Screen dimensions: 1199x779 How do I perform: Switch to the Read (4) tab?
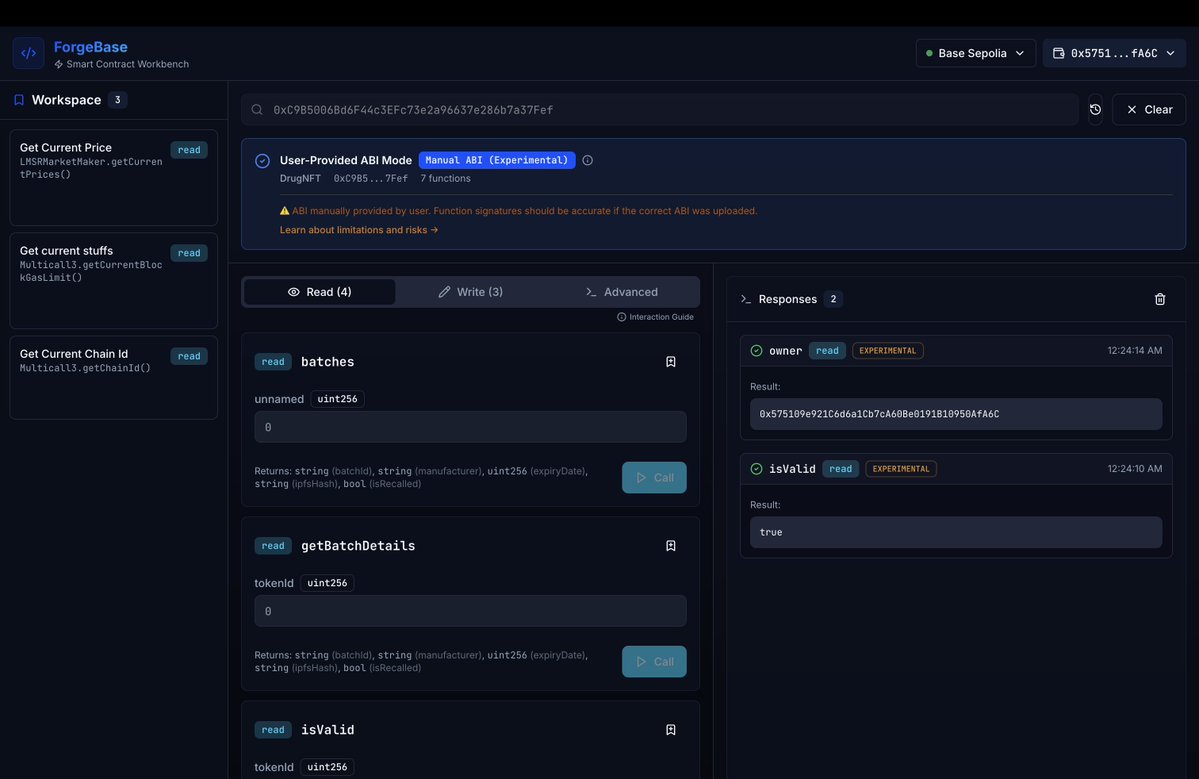coord(320,292)
